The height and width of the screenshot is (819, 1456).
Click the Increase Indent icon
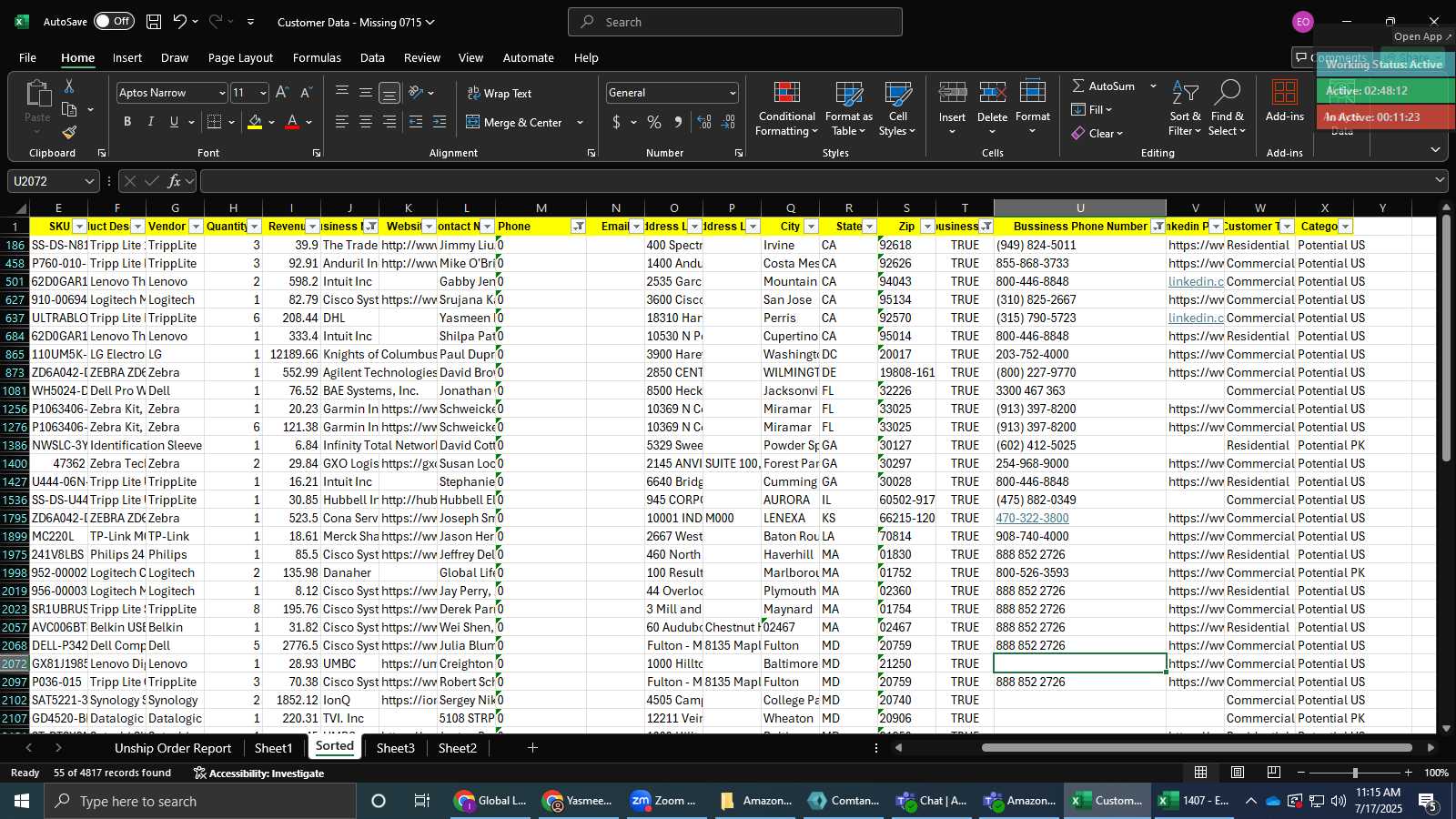pyautogui.click(x=440, y=122)
